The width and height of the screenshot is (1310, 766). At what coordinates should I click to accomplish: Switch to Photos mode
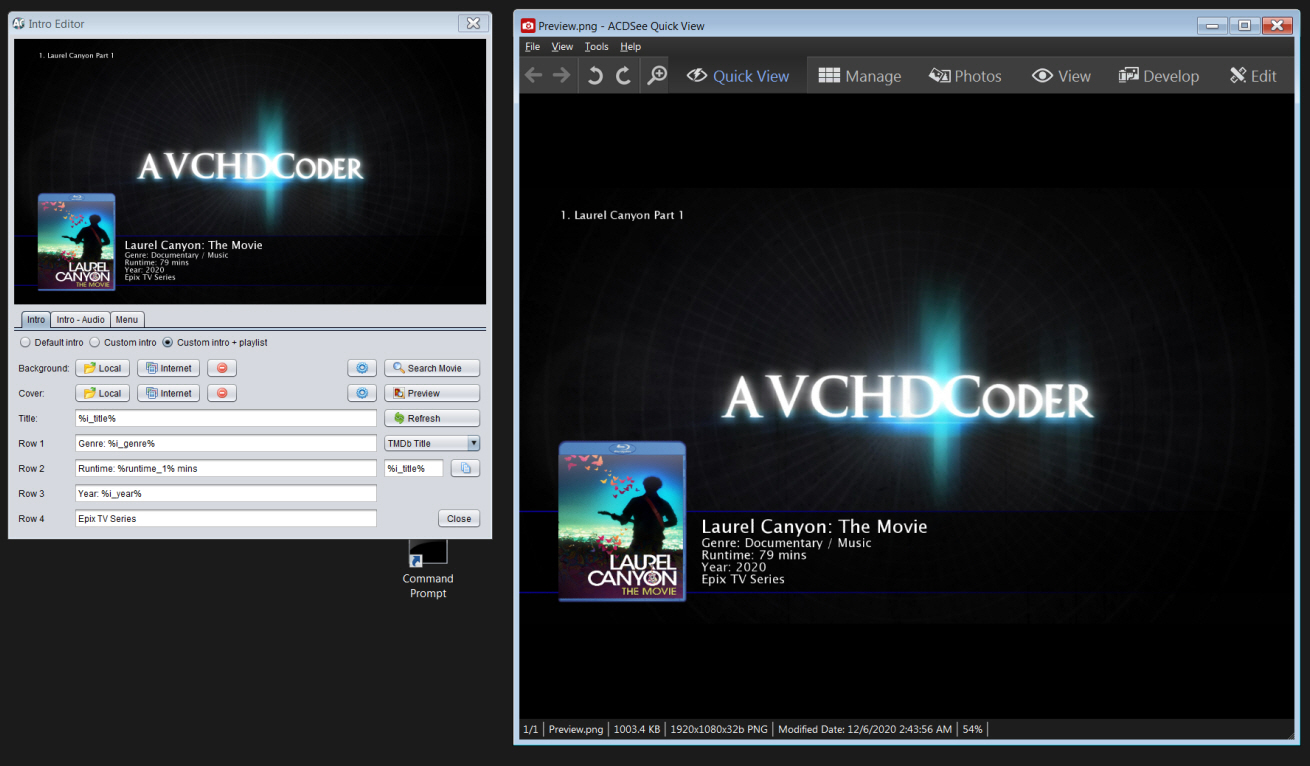click(966, 76)
